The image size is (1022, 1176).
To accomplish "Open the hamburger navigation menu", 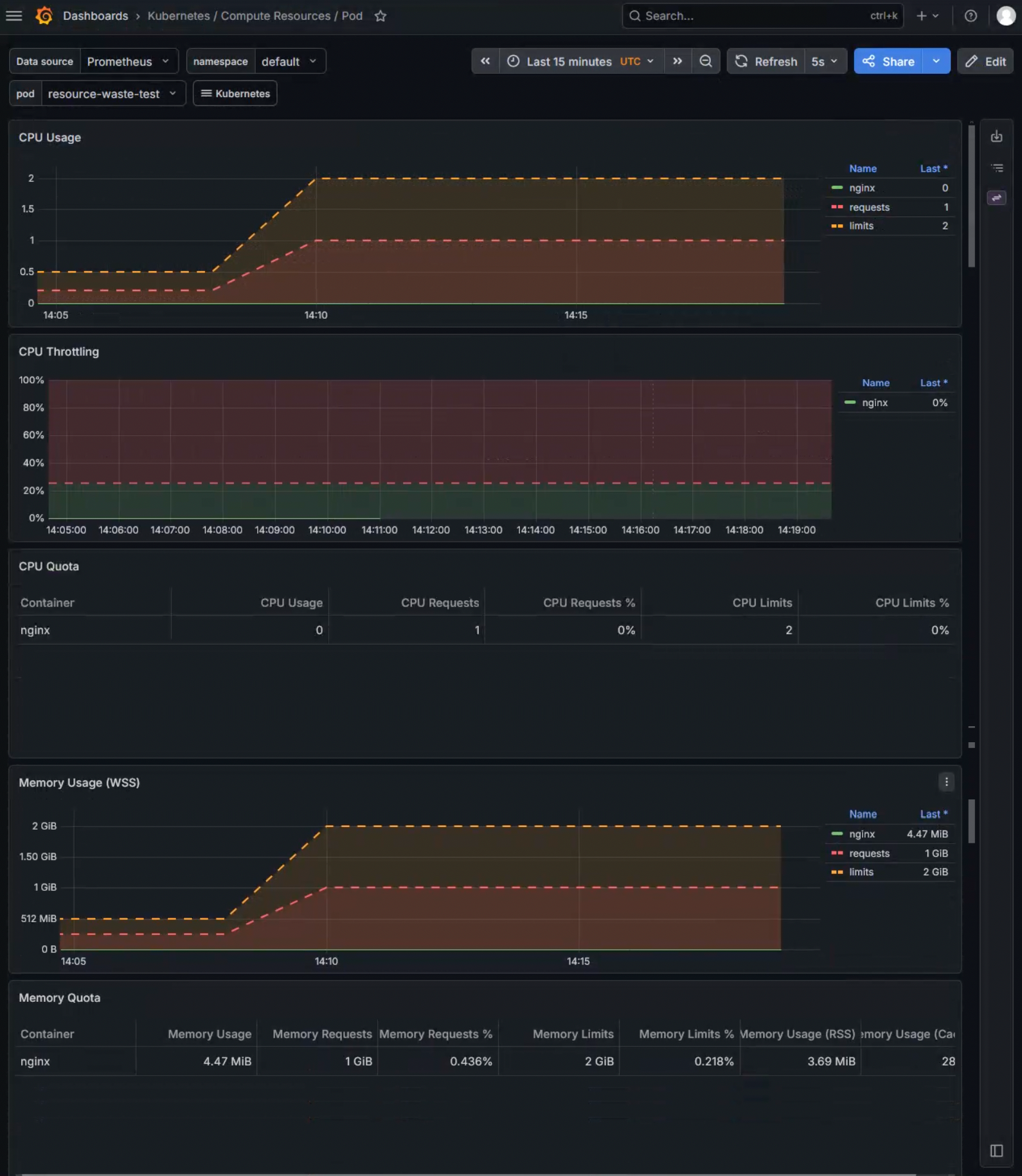I will pyautogui.click(x=13, y=16).
